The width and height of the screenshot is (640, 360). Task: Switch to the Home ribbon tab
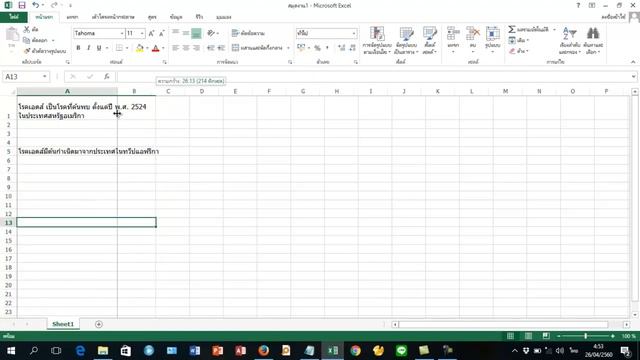[x=44, y=17]
